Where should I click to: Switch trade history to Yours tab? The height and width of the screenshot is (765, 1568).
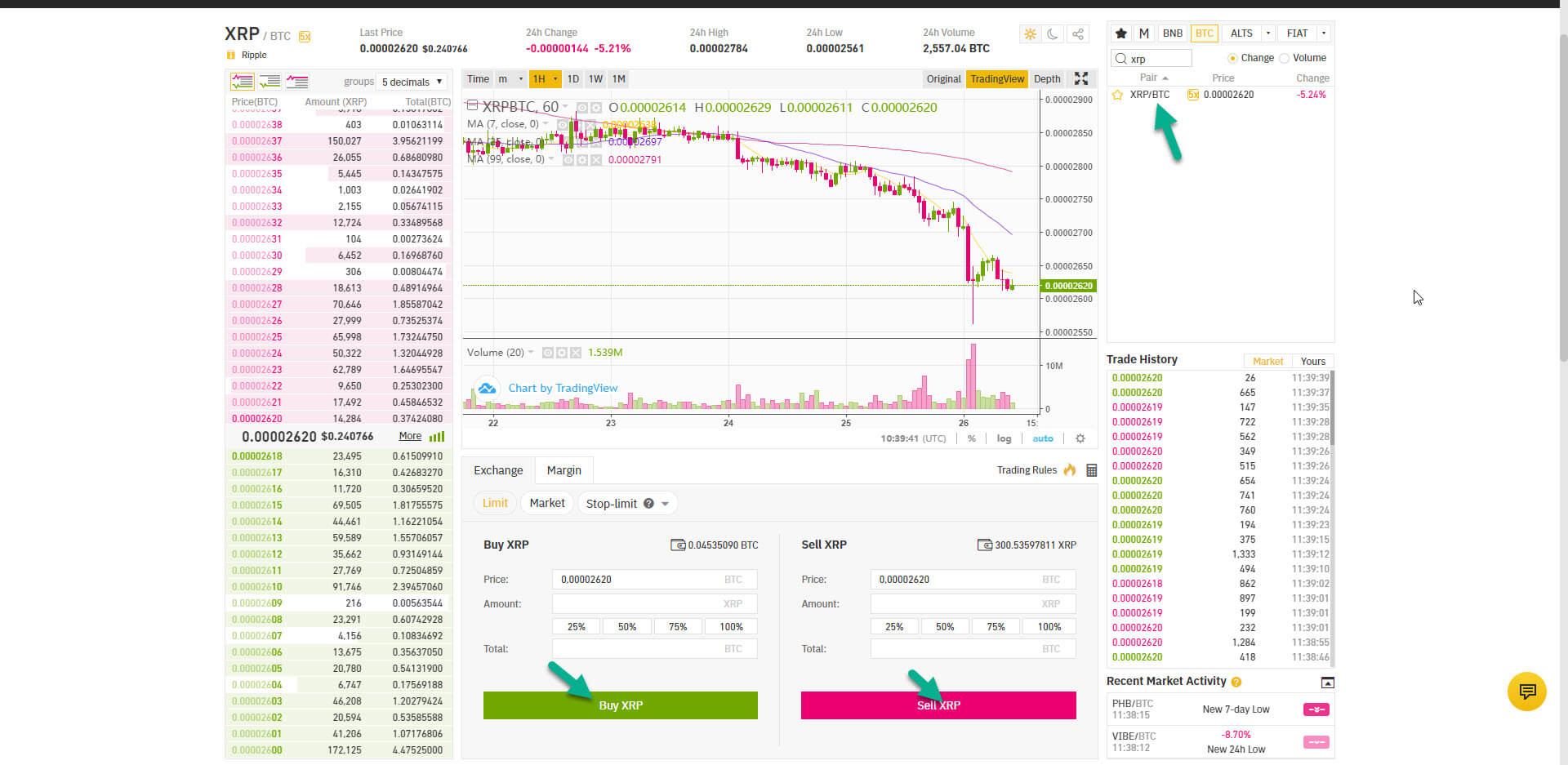[1313, 361]
